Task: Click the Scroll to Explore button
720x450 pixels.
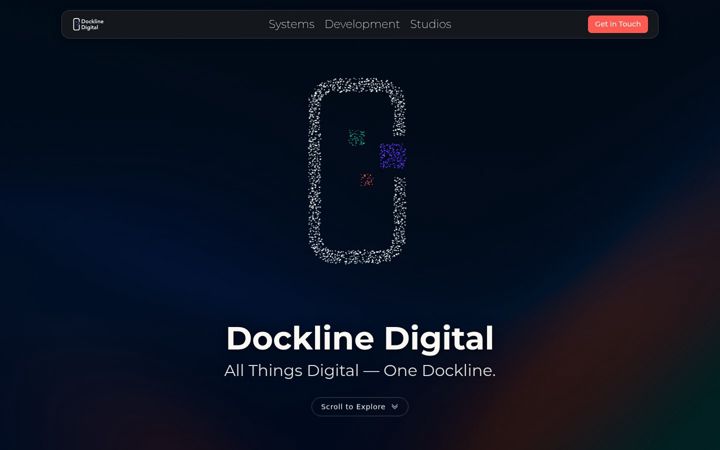Action: [360, 407]
